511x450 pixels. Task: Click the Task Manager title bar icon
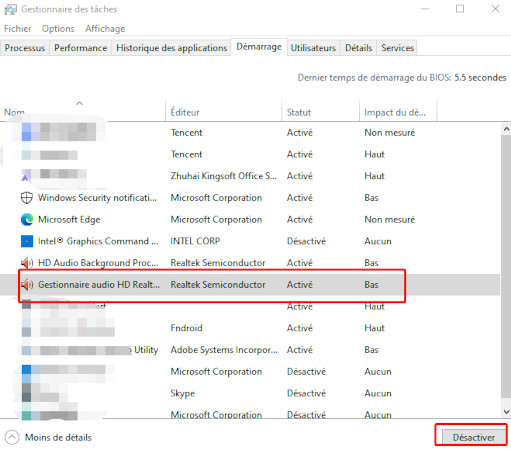coord(10,9)
